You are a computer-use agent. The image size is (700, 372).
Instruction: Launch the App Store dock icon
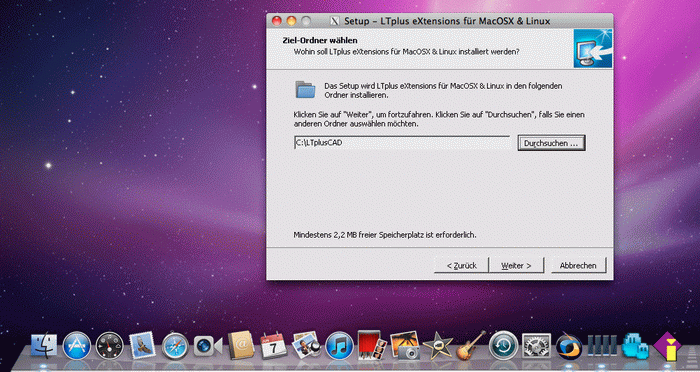[77, 346]
